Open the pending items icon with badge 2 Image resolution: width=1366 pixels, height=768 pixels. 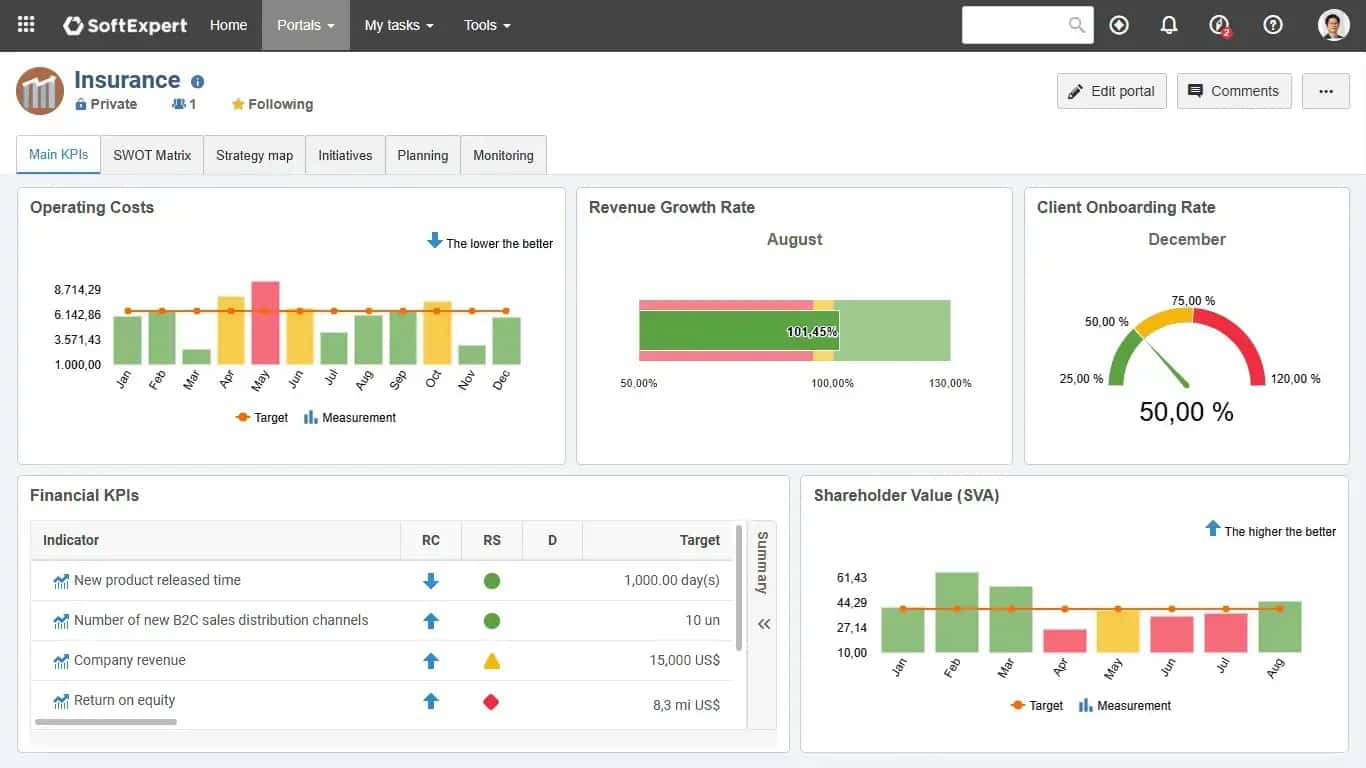pos(1220,26)
